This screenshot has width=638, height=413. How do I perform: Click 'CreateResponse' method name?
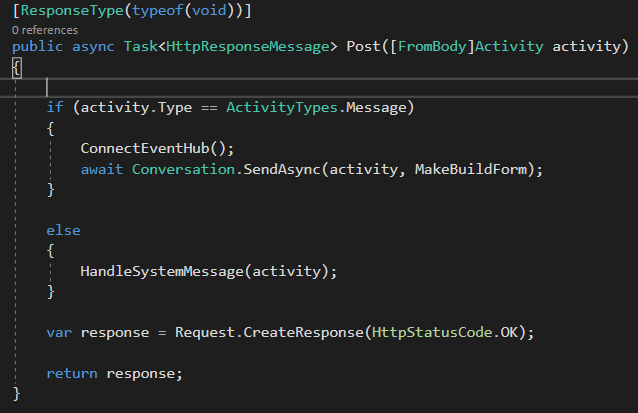coord(304,332)
